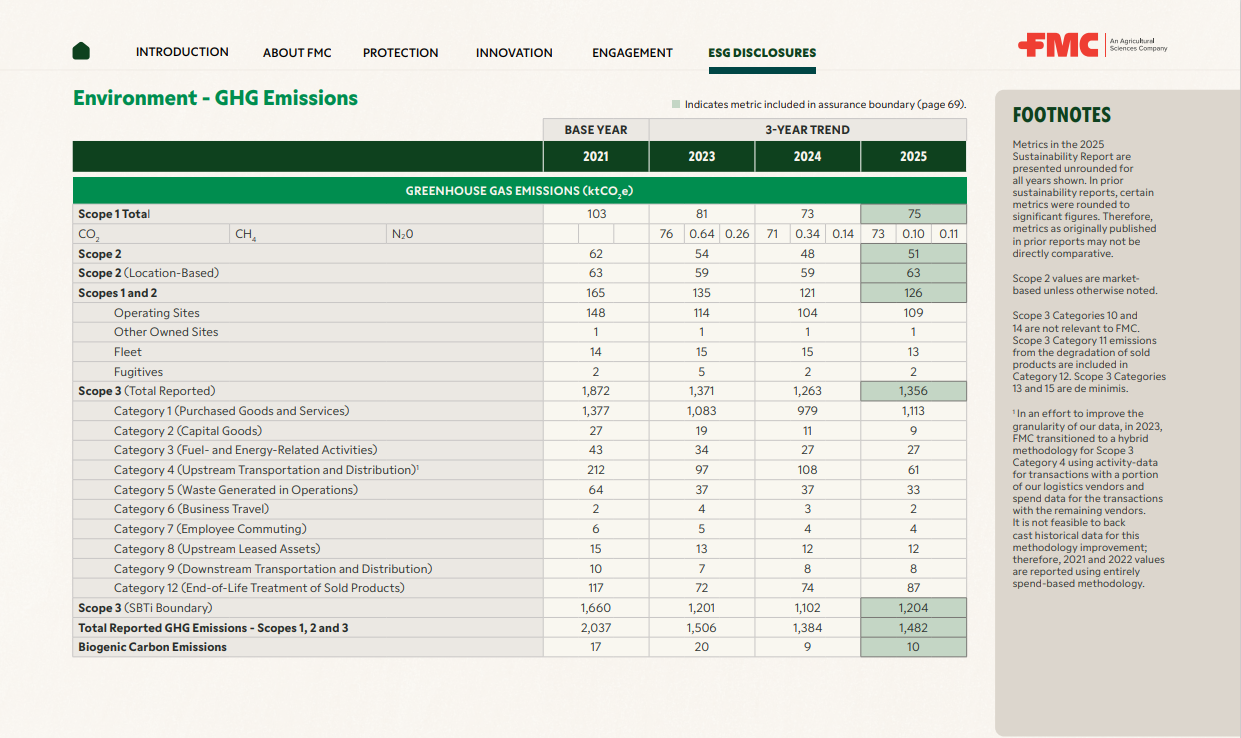Click the 2024 Biogenic Carbon value 9
The image size is (1241, 738).
[808, 647]
